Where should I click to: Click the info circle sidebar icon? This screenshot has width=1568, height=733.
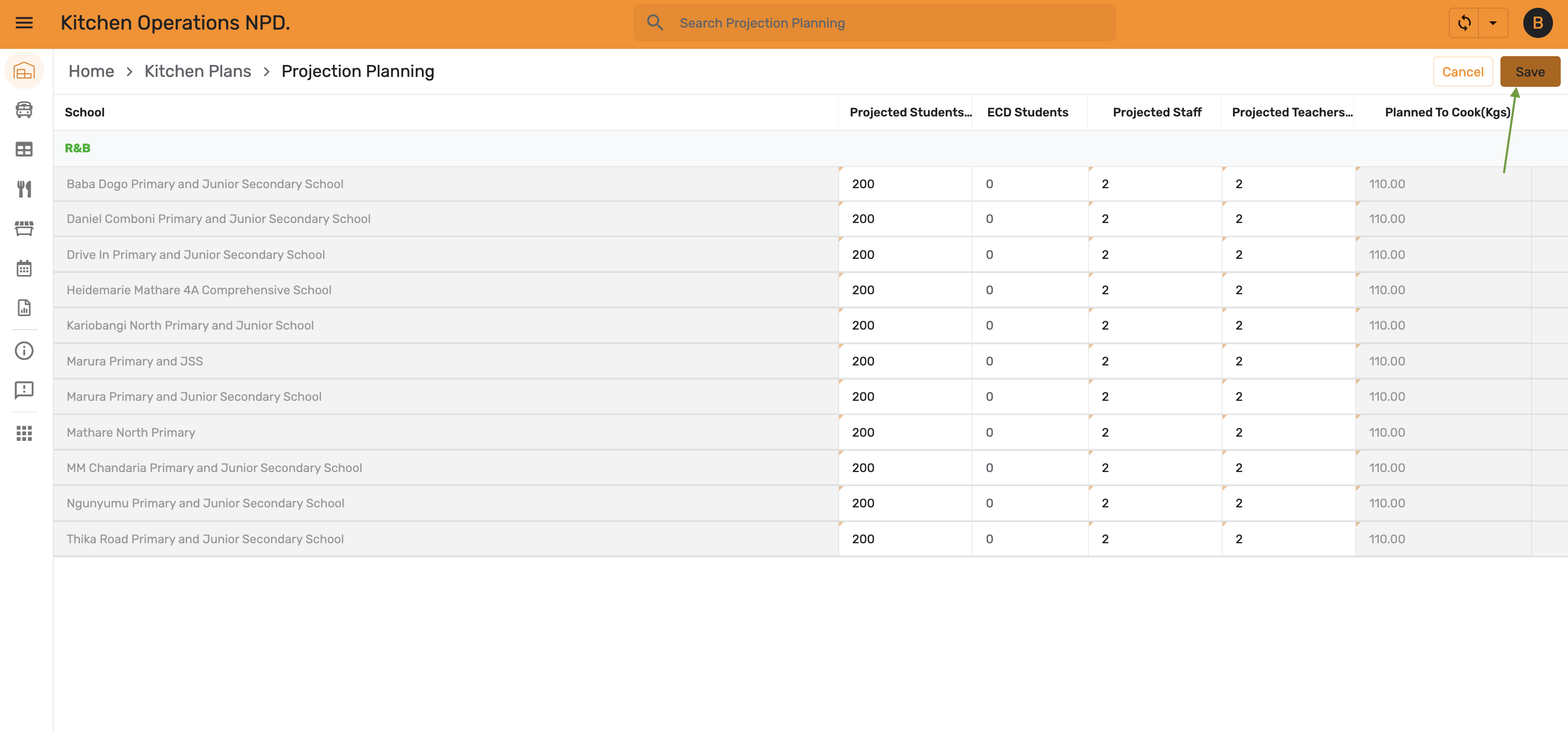[24, 351]
